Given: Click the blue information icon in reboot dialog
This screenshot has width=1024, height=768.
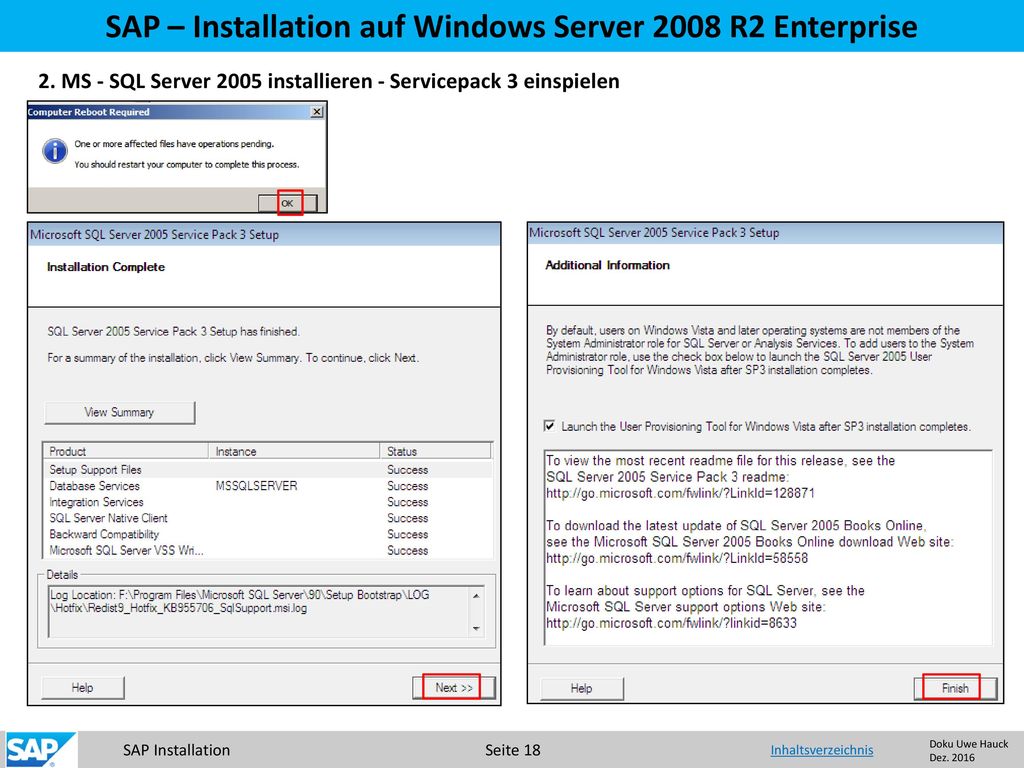Looking at the screenshot, I should coord(55,152).
